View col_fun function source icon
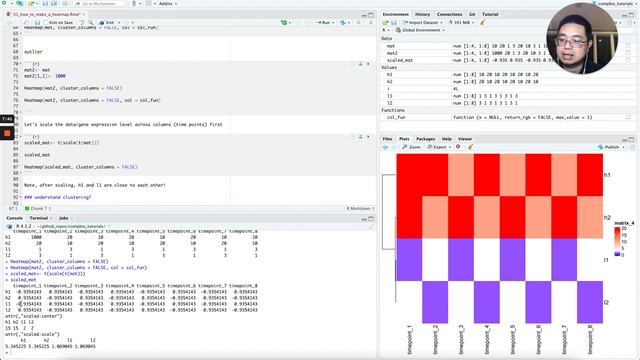Viewport: 640px width, 360px height. [628, 117]
